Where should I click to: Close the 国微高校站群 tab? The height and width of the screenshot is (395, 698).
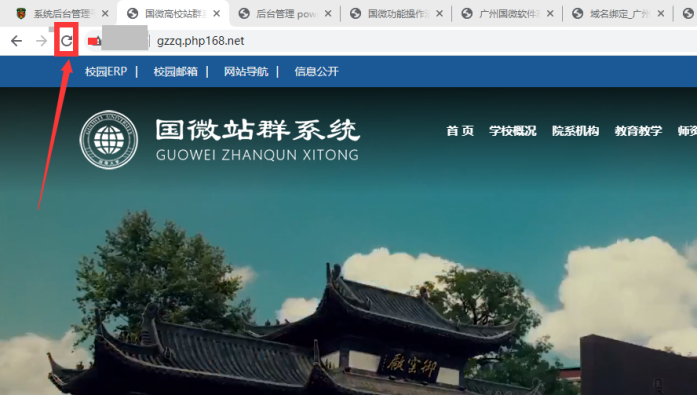coord(216,14)
